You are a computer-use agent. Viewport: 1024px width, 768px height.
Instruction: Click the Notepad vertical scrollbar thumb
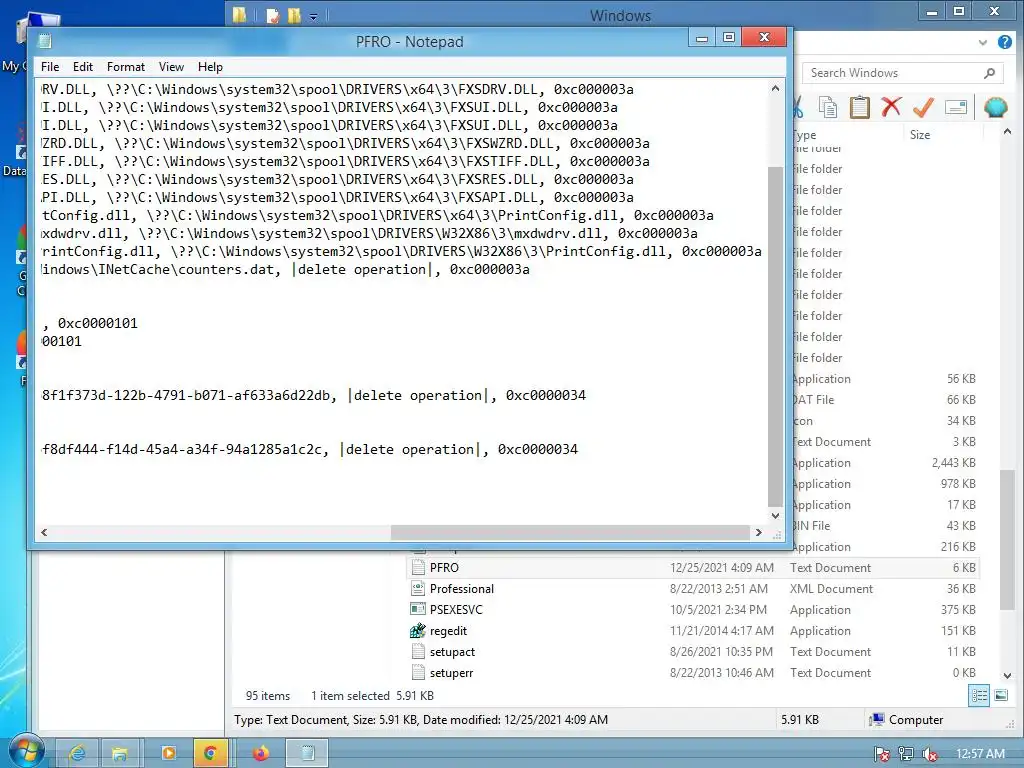pyautogui.click(x=775, y=336)
